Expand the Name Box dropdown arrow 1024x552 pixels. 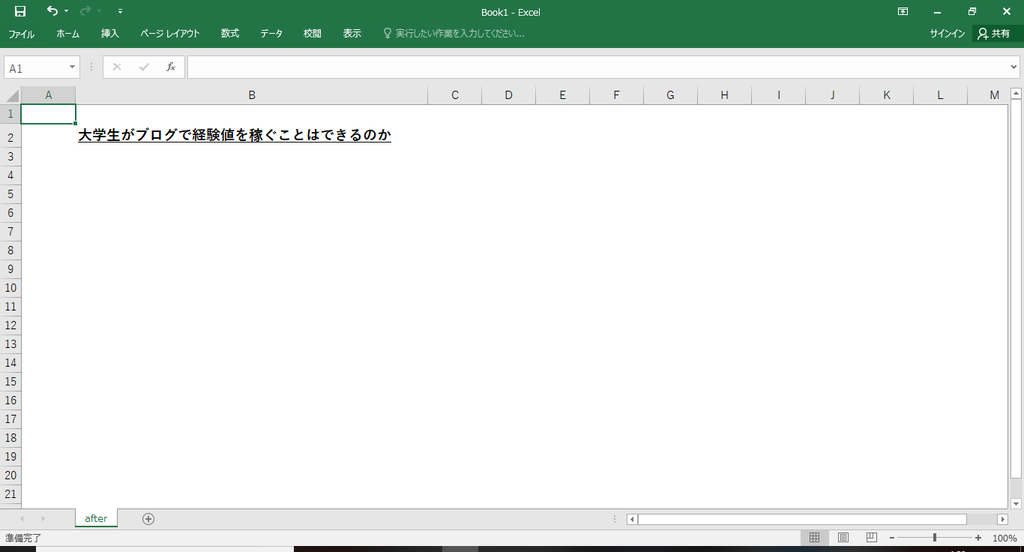(x=72, y=67)
